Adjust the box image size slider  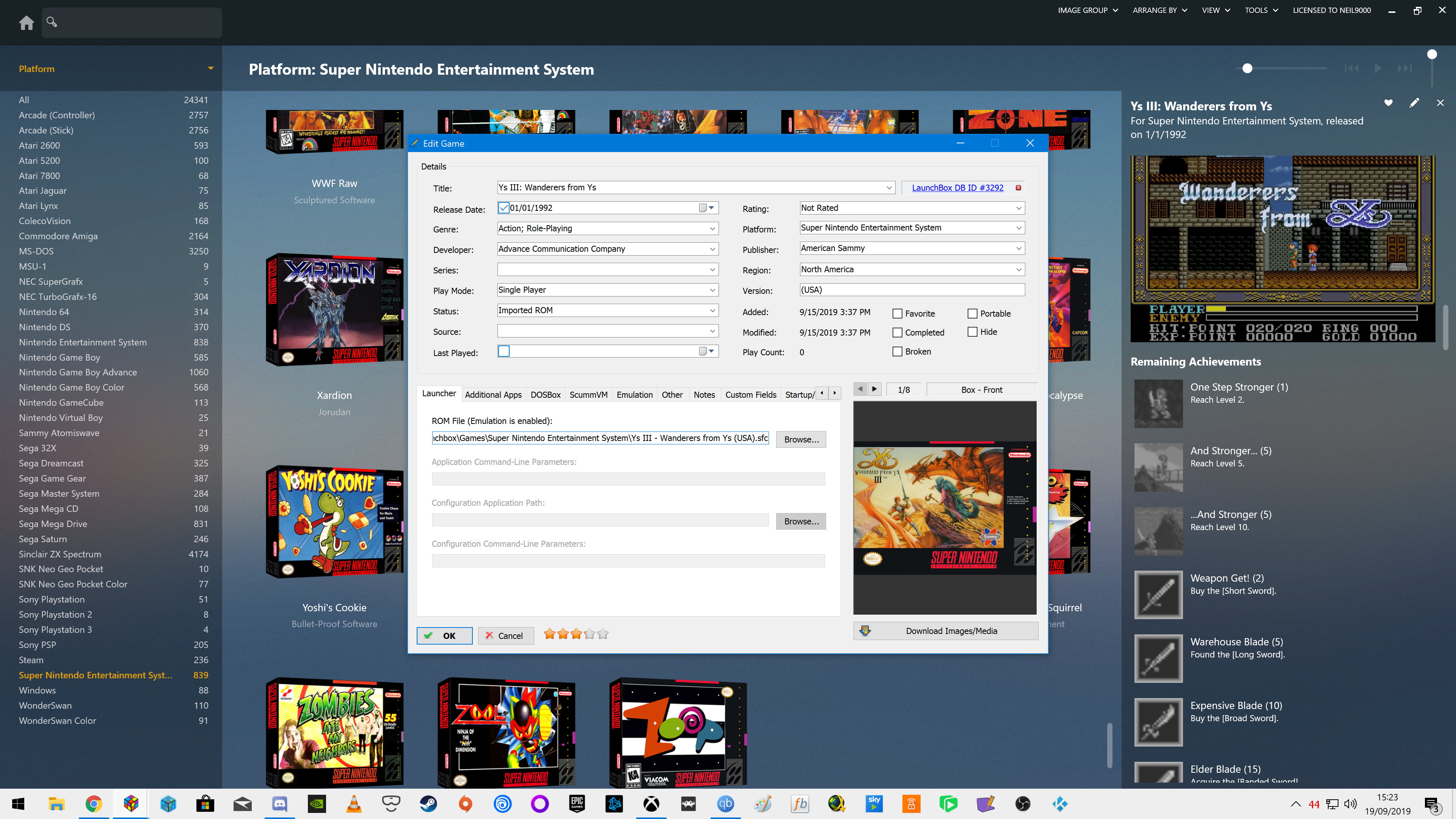coord(1247,68)
